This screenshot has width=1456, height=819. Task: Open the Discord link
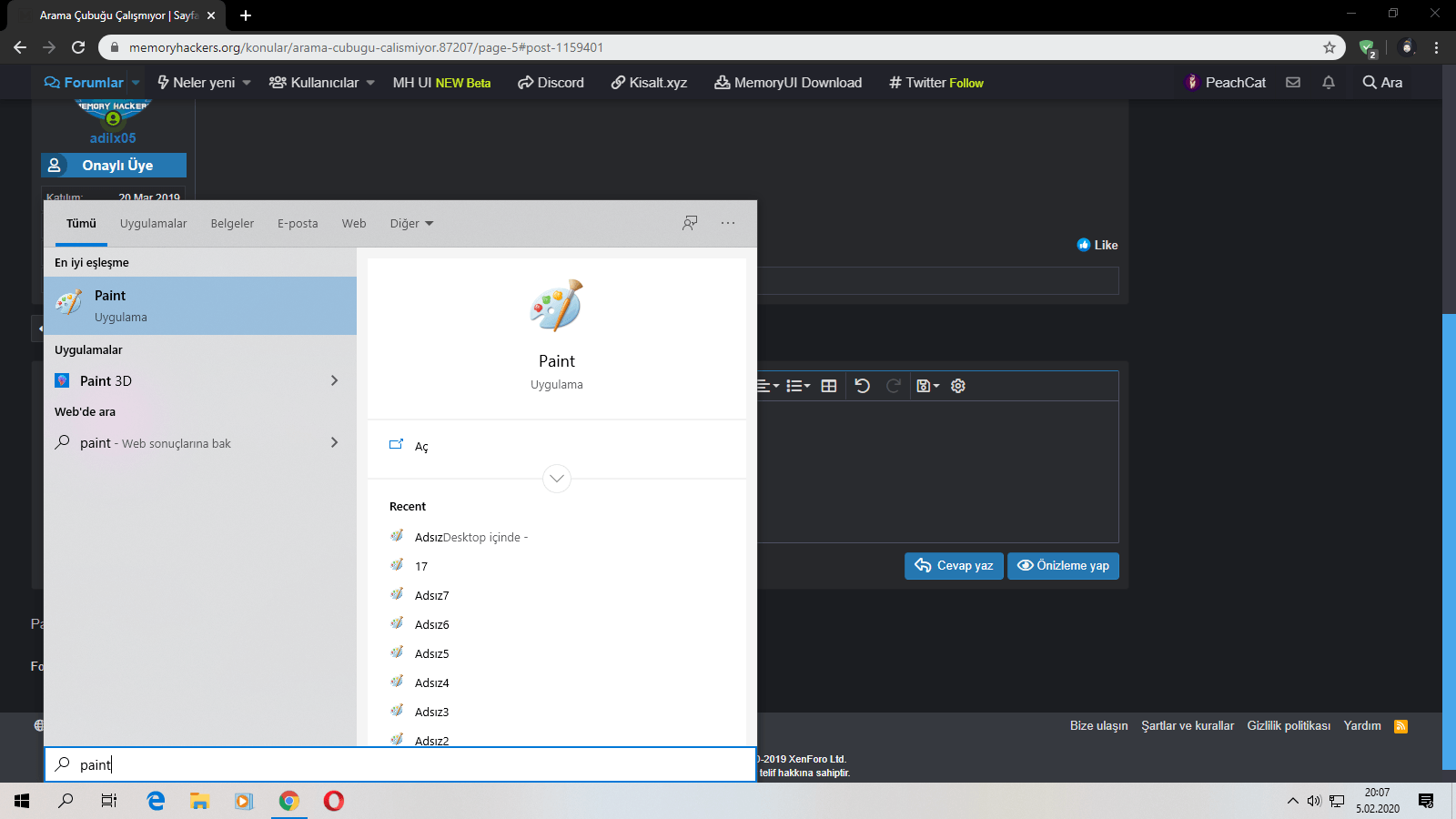pos(551,83)
